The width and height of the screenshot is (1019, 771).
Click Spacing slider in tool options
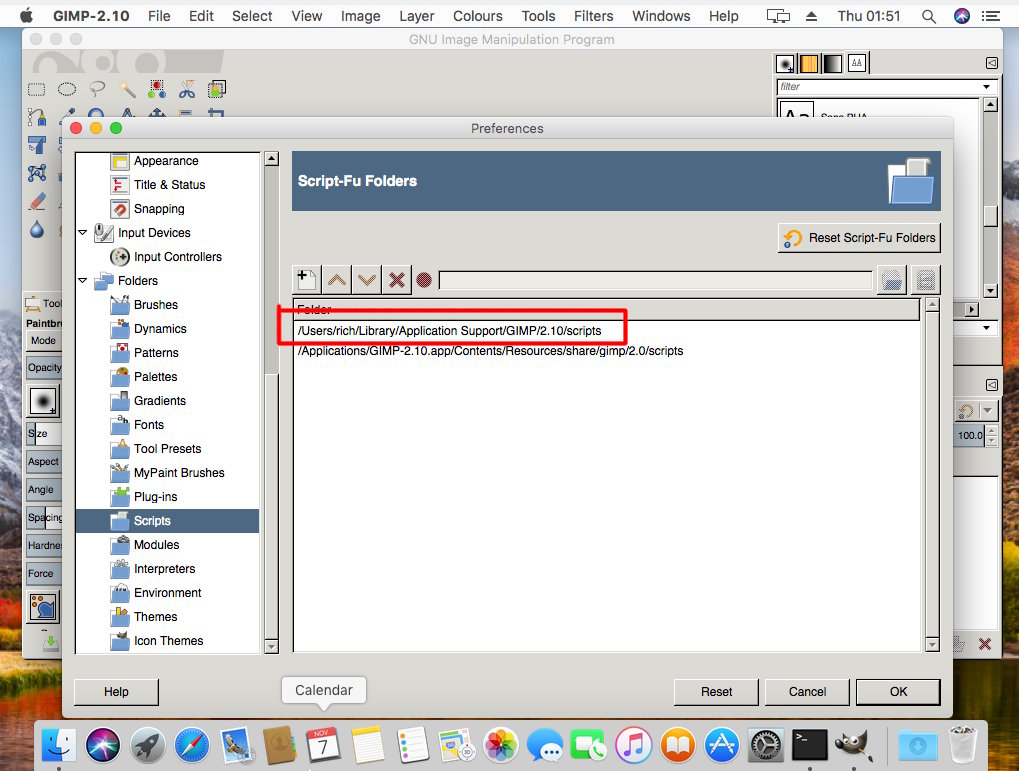coord(44,517)
